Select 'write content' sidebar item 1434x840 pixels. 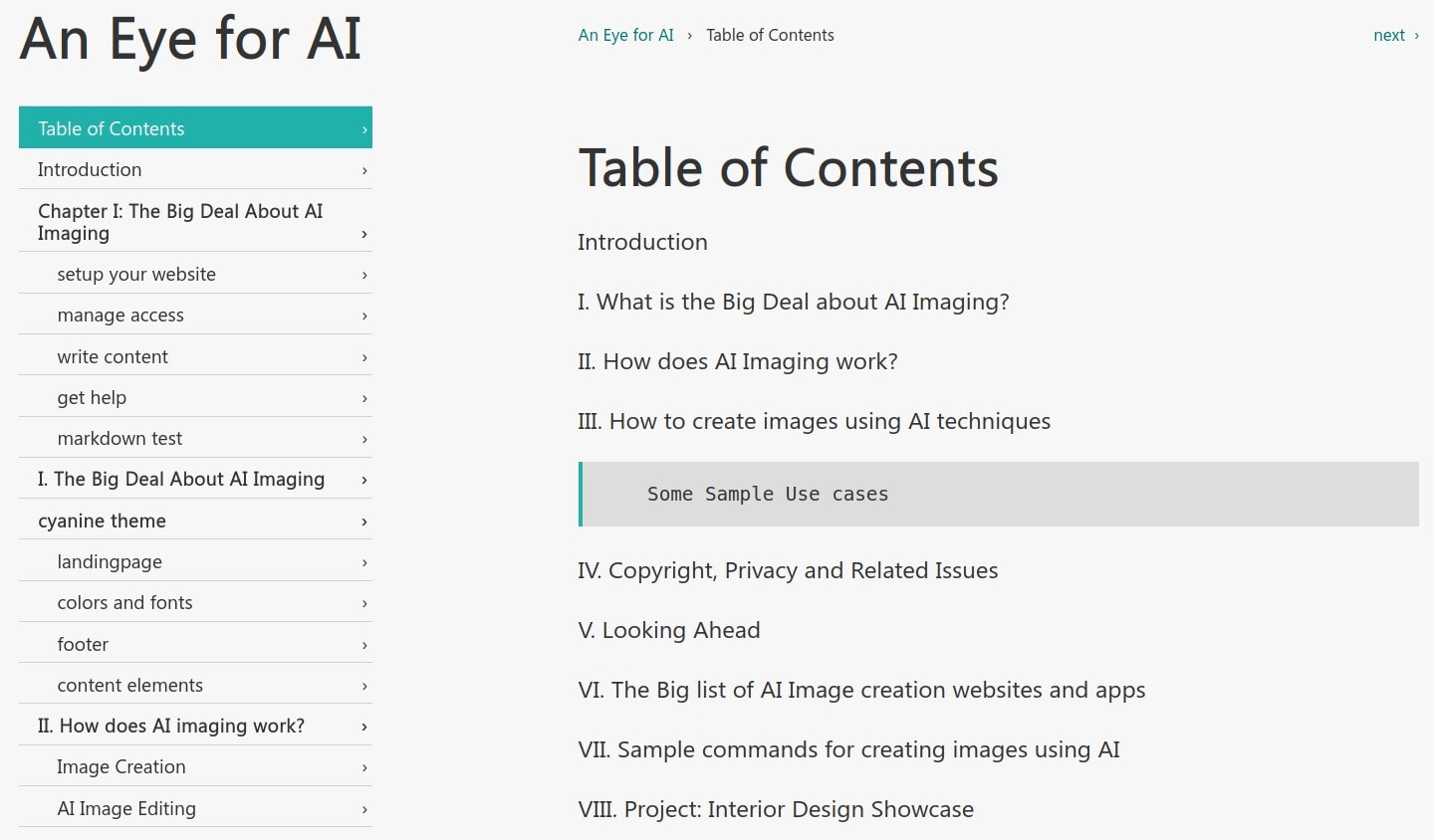pyautogui.click(x=195, y=356)
